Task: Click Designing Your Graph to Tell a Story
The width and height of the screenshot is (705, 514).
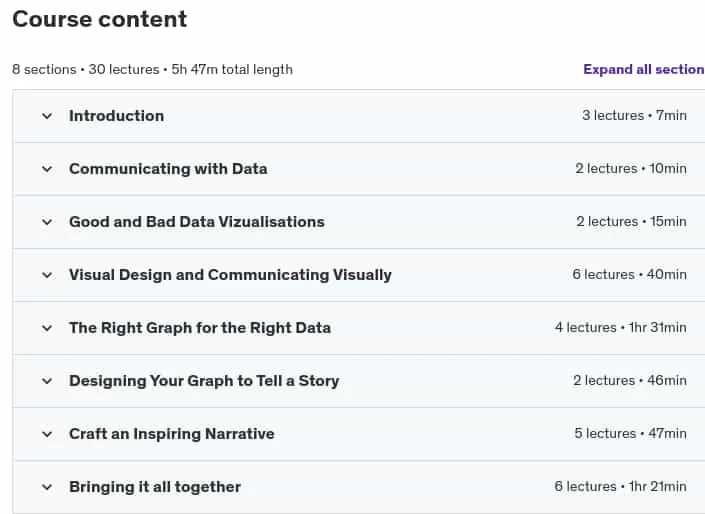Action: point(204,381)
